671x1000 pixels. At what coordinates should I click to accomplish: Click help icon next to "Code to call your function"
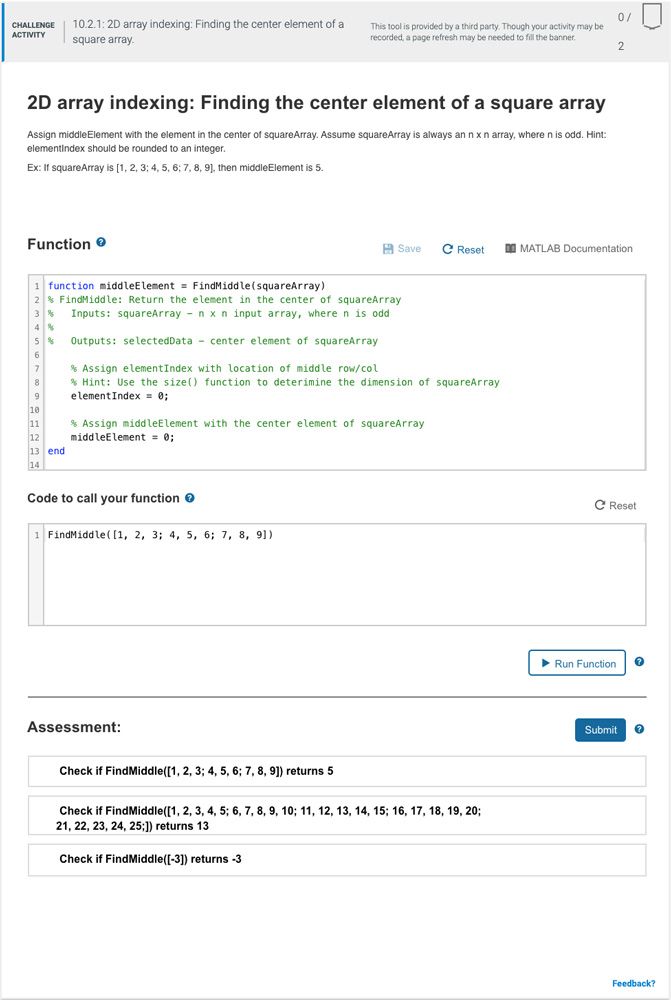coord(190,498)
